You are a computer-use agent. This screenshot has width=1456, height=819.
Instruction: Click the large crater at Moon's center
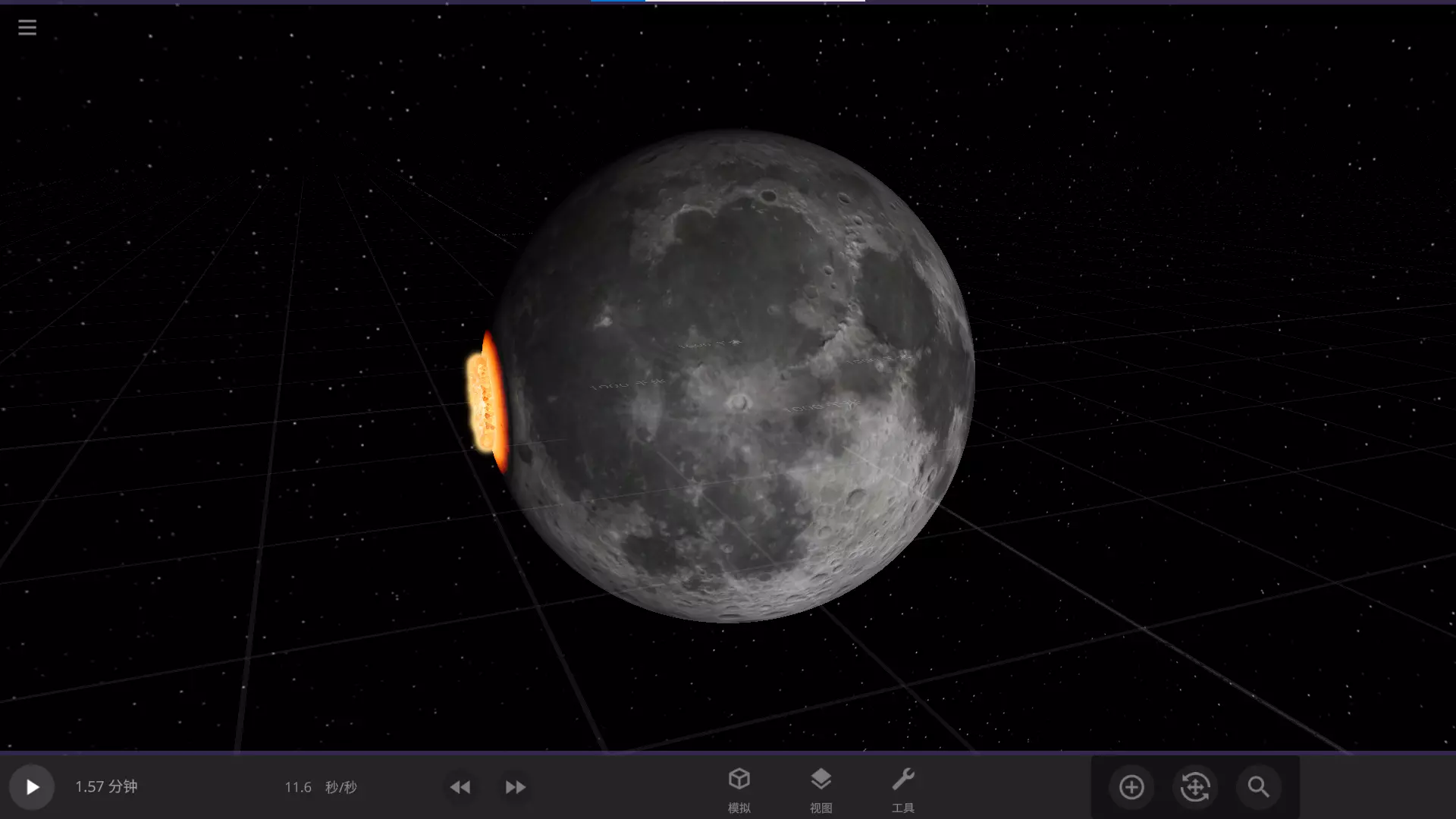click(x=739, y=402)
